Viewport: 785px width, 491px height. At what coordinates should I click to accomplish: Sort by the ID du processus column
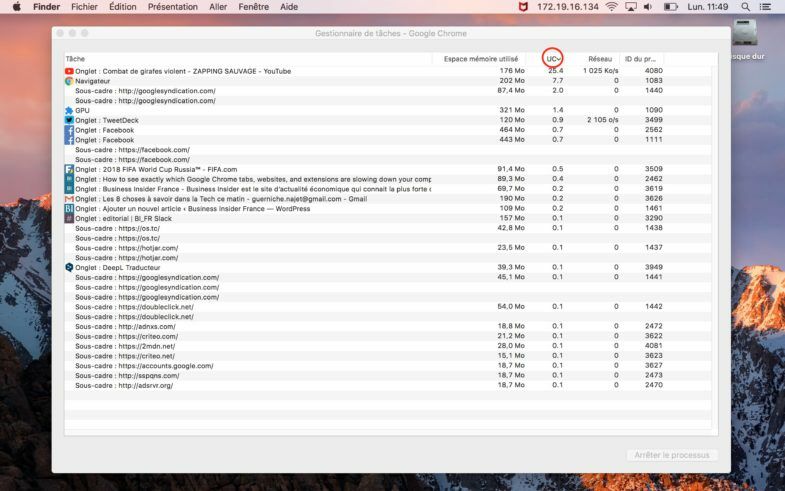pyautogui.click(x=640, y=59)
